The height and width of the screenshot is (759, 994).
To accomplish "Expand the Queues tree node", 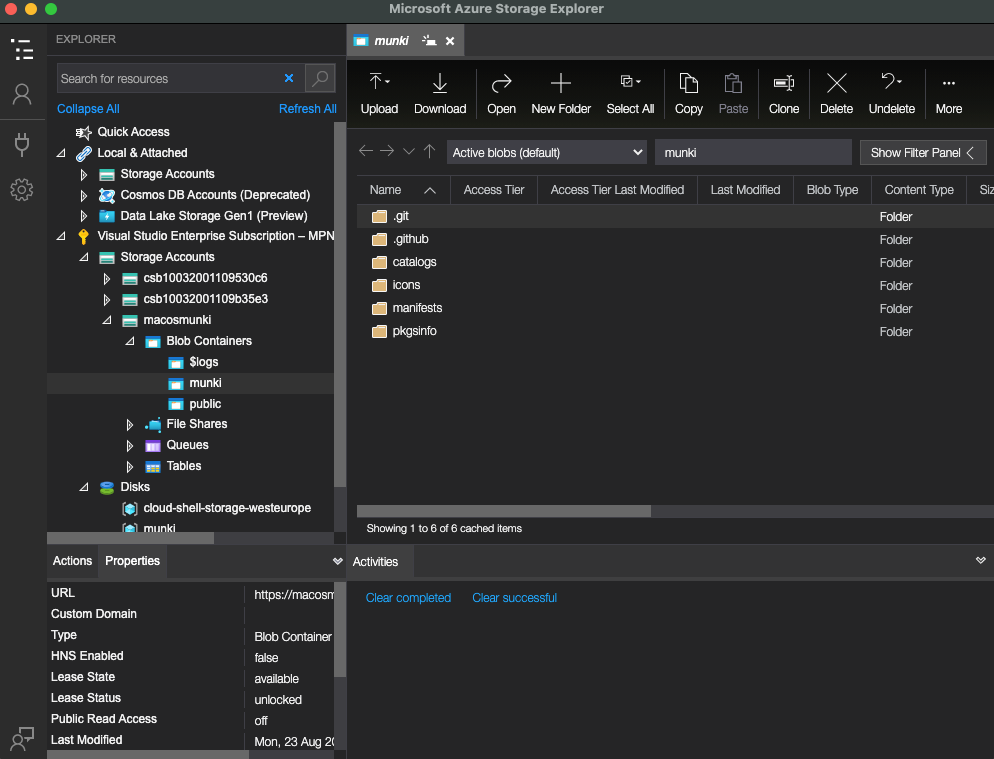I will tap(130, 445).
